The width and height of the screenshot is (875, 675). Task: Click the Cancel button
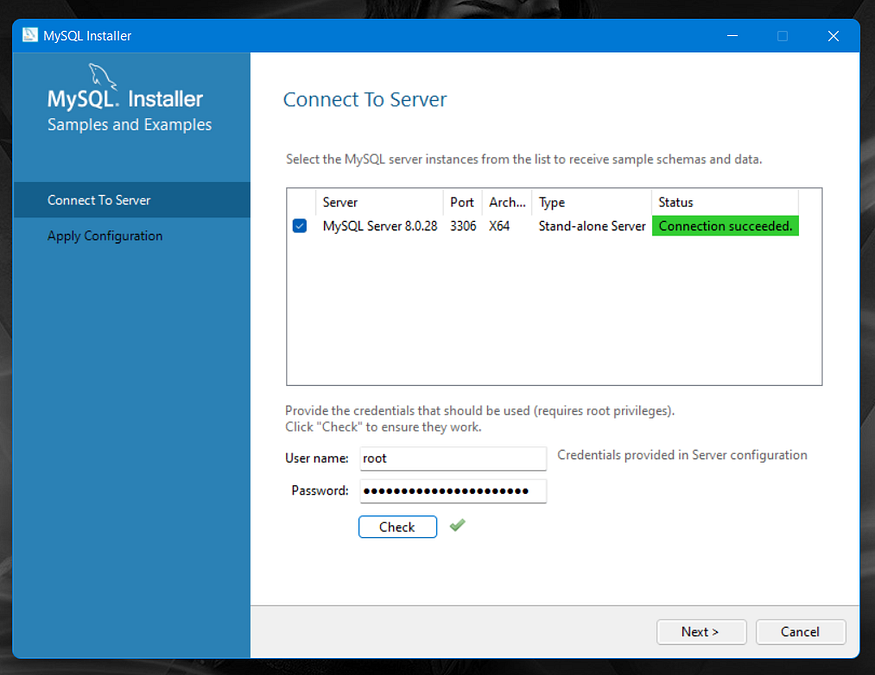tap(800, 631)
